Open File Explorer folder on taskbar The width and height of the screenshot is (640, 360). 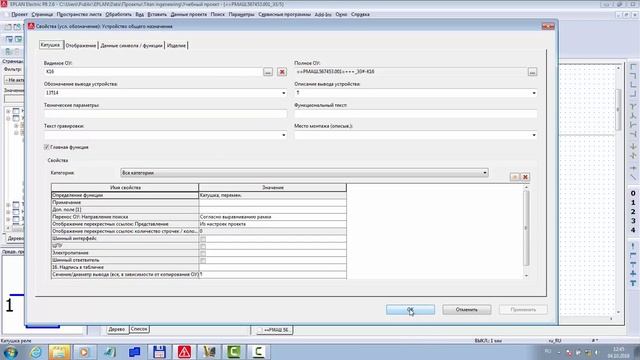[x=60, y=352]
